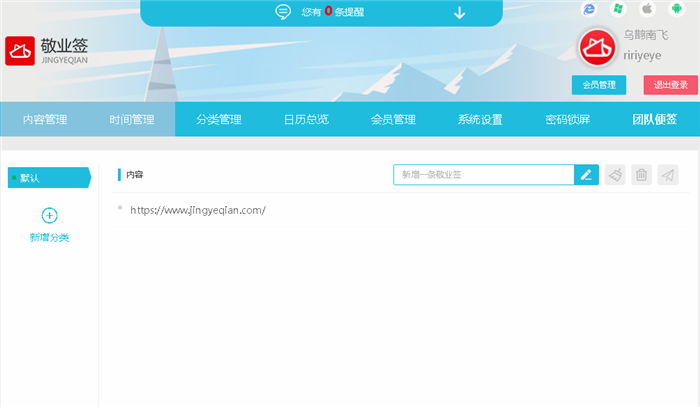
Task: Open the 会员管理 navigation tab
Action: pyautogui.click(x=393, y=119)
